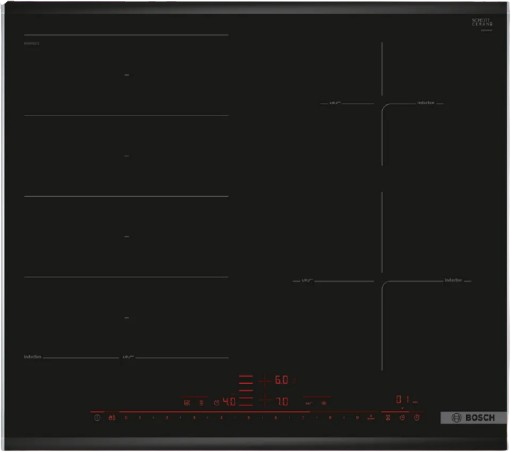This screenshot has height=470, width=531.
Task: Tap the cooking timer clock icon
Action: pos(402,418)
